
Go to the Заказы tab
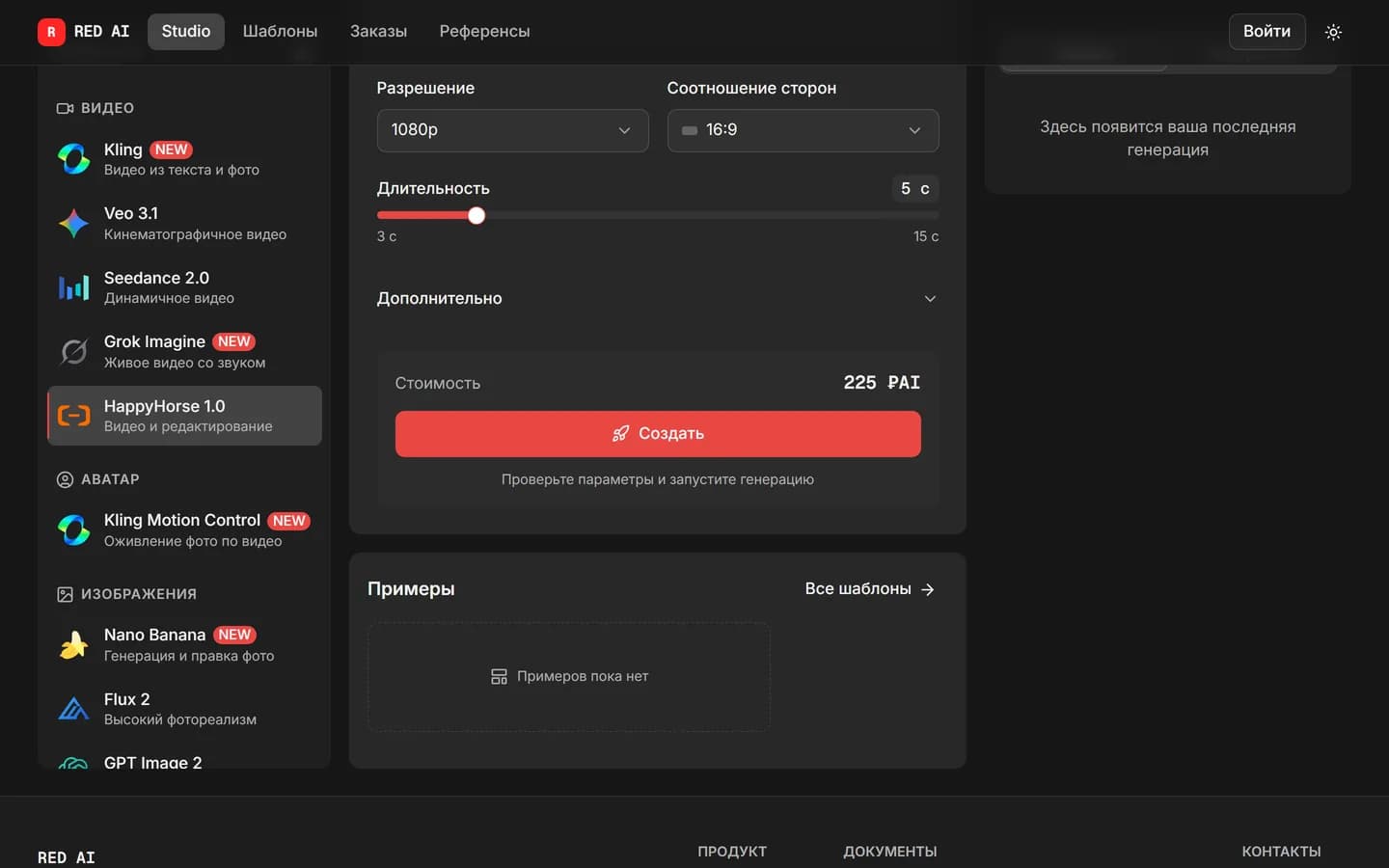click(x=378, y=32)
